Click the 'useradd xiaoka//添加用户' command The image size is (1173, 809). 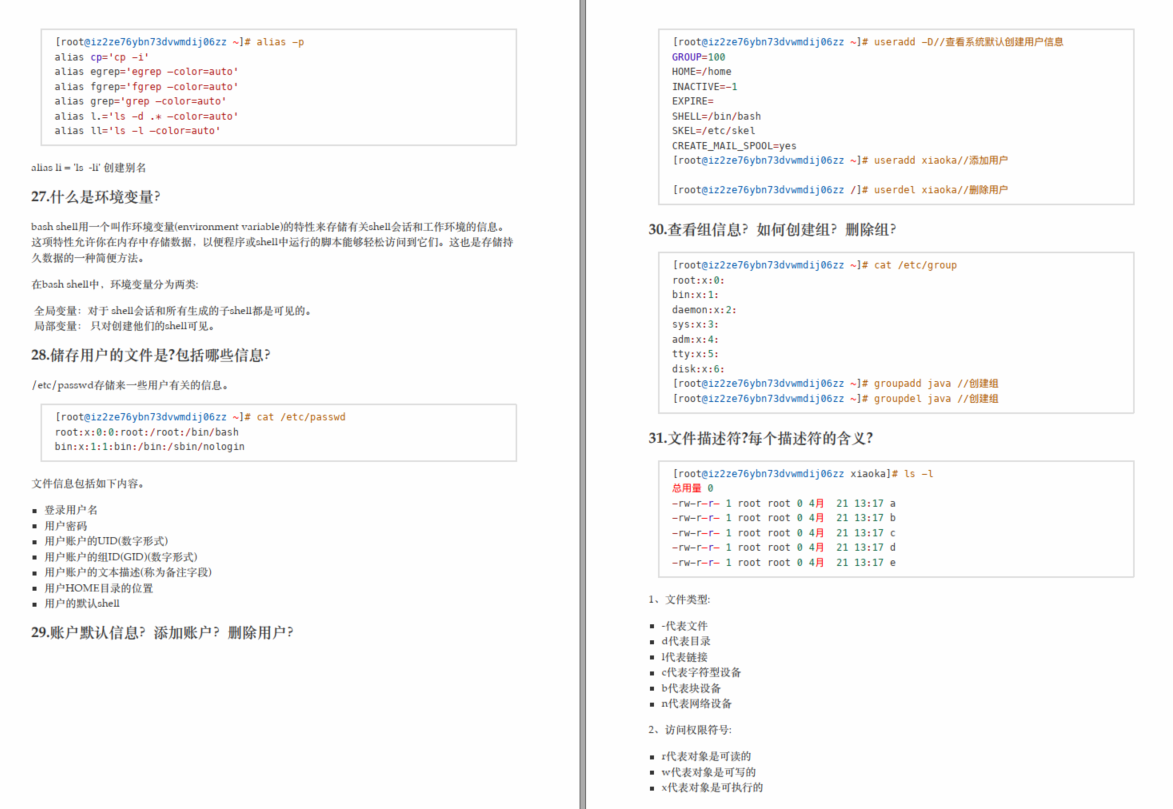tap(840, 160)
